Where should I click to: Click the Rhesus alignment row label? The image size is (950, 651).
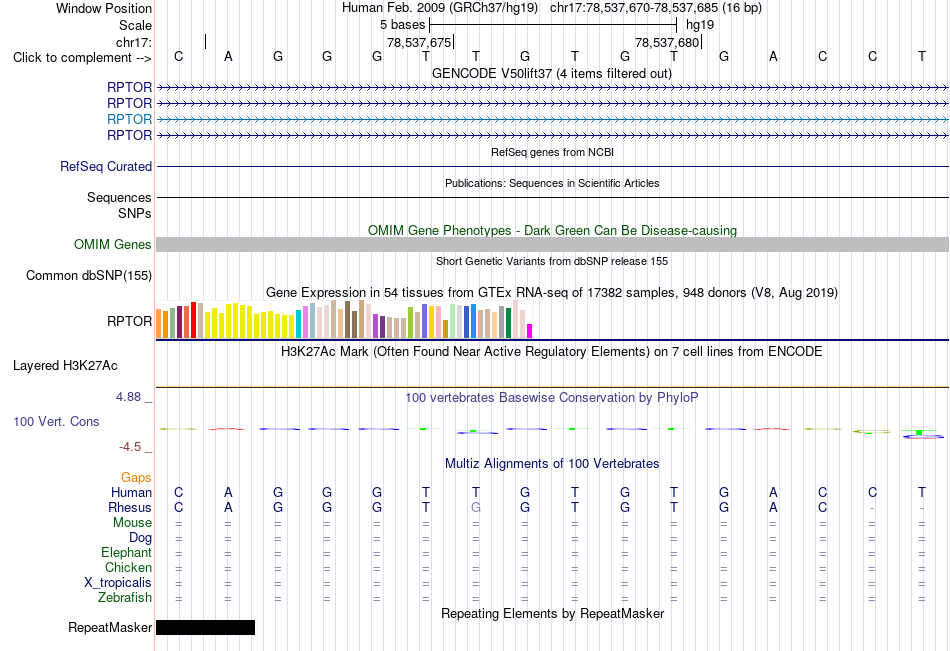130,507
